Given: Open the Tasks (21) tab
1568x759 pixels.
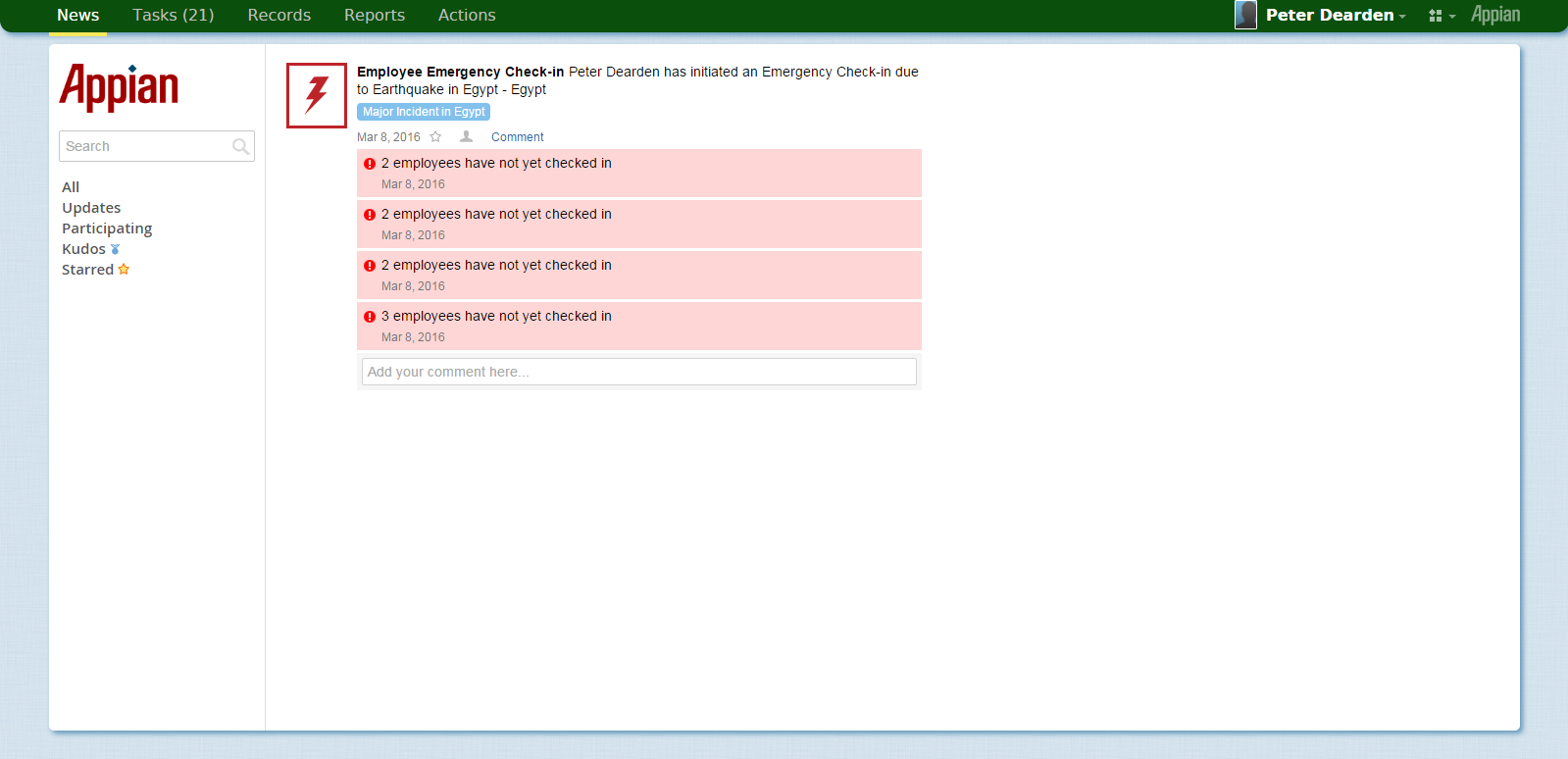Looking at the screenshot, I should [x=173, y=15].
